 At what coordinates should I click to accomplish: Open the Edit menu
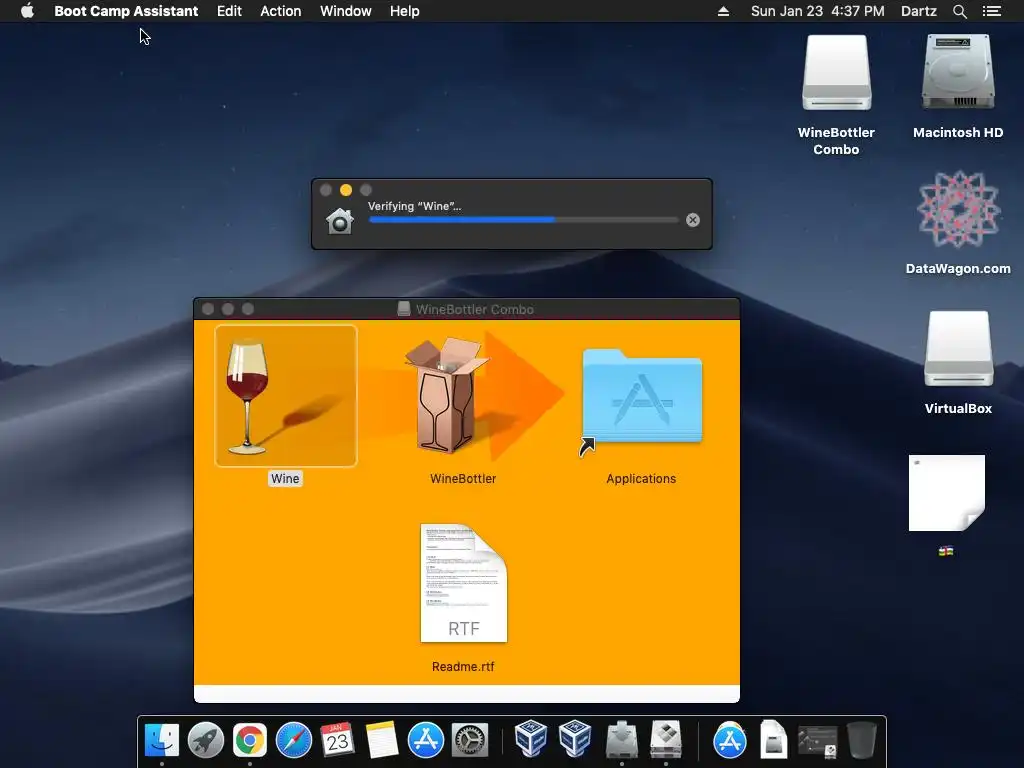pyautogui.click(x=229, y=11)
